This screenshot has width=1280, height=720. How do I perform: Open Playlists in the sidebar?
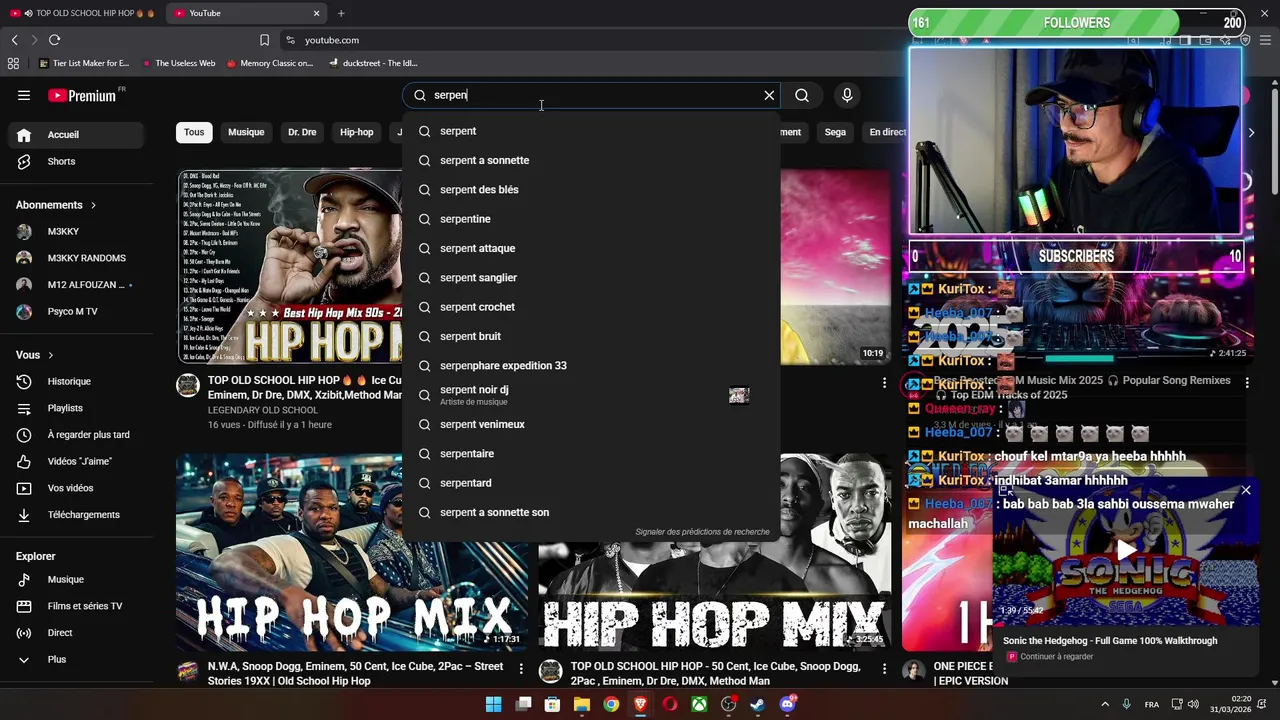coord(78,408)
